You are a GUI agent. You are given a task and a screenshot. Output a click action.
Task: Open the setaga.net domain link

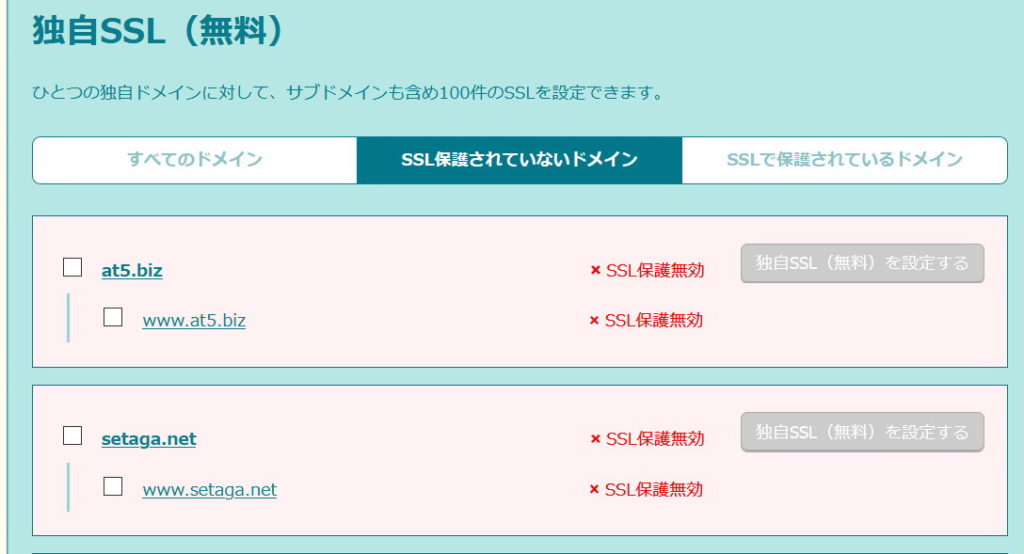pyautogui.click(x=149, y=439)
